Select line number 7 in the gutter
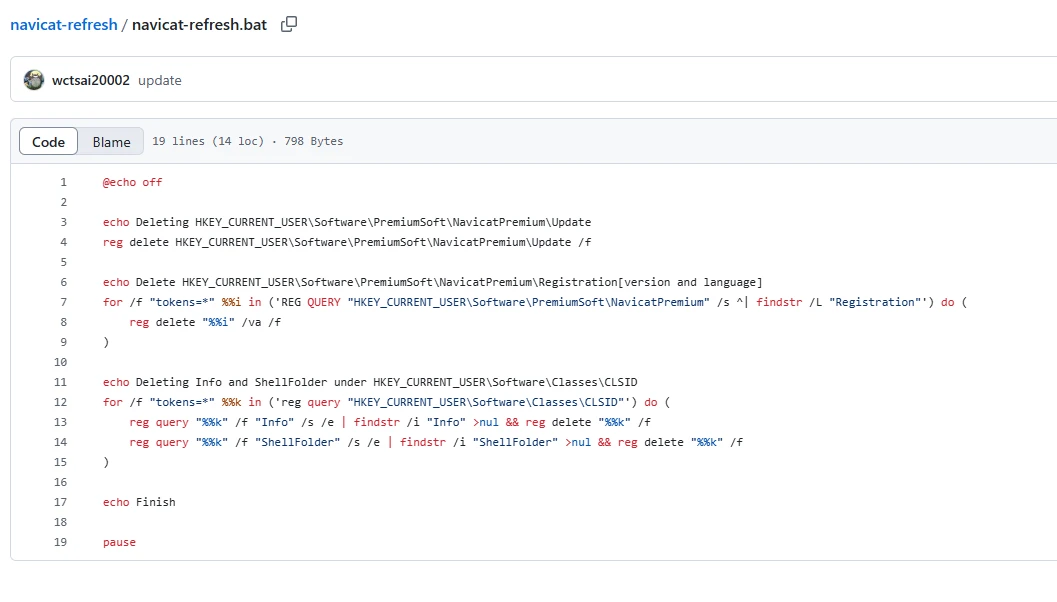Screen dimensions: 1057x602 (63, 302)
